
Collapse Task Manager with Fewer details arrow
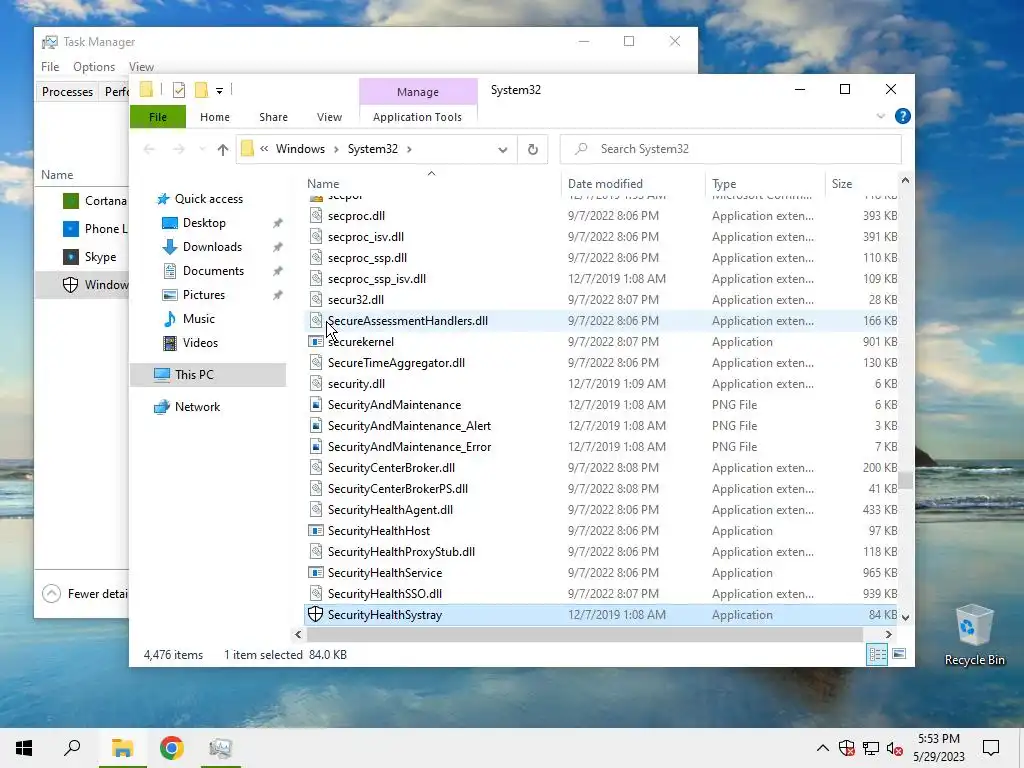click(51, 594)
